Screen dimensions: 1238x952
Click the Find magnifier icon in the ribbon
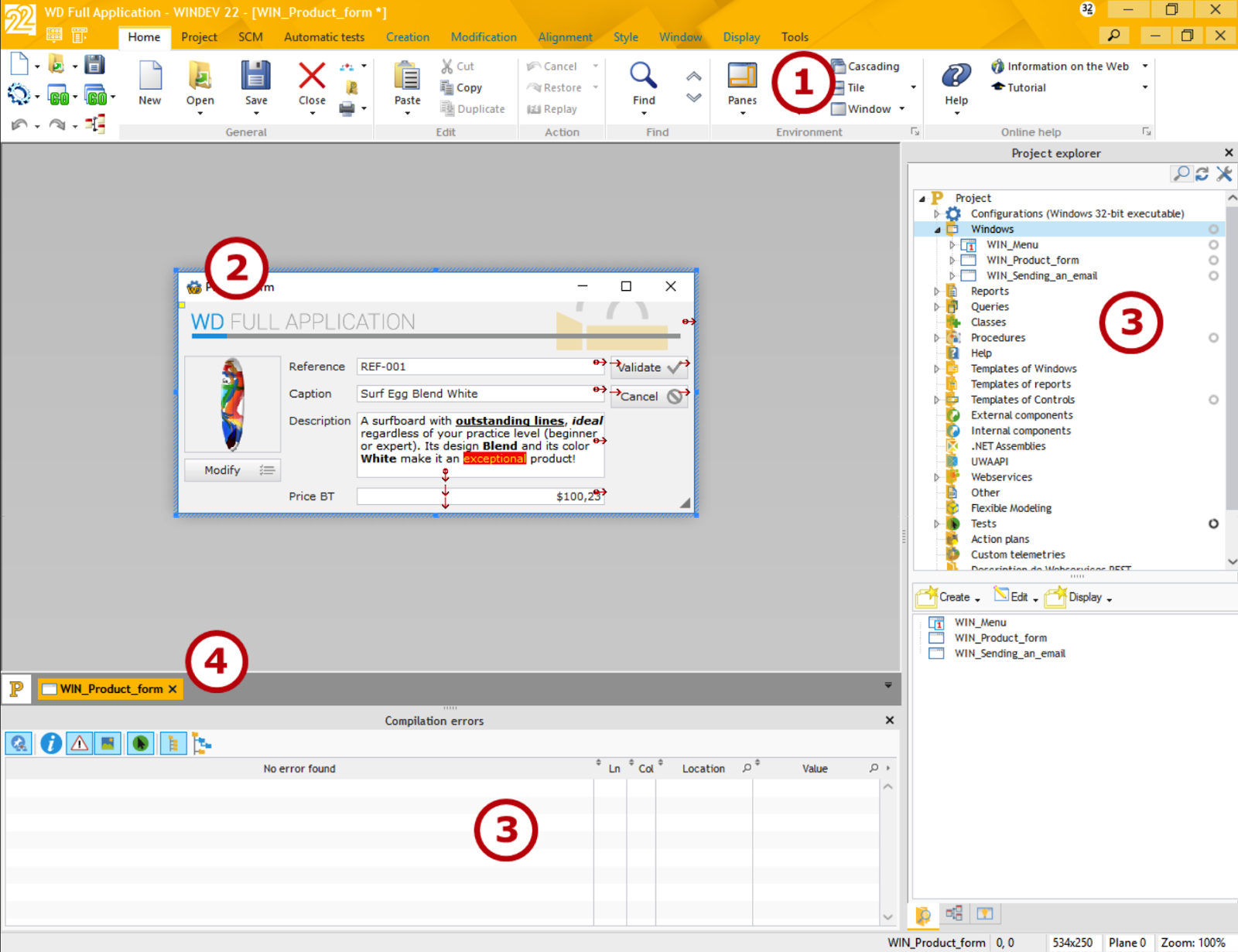tap(643, 76)
